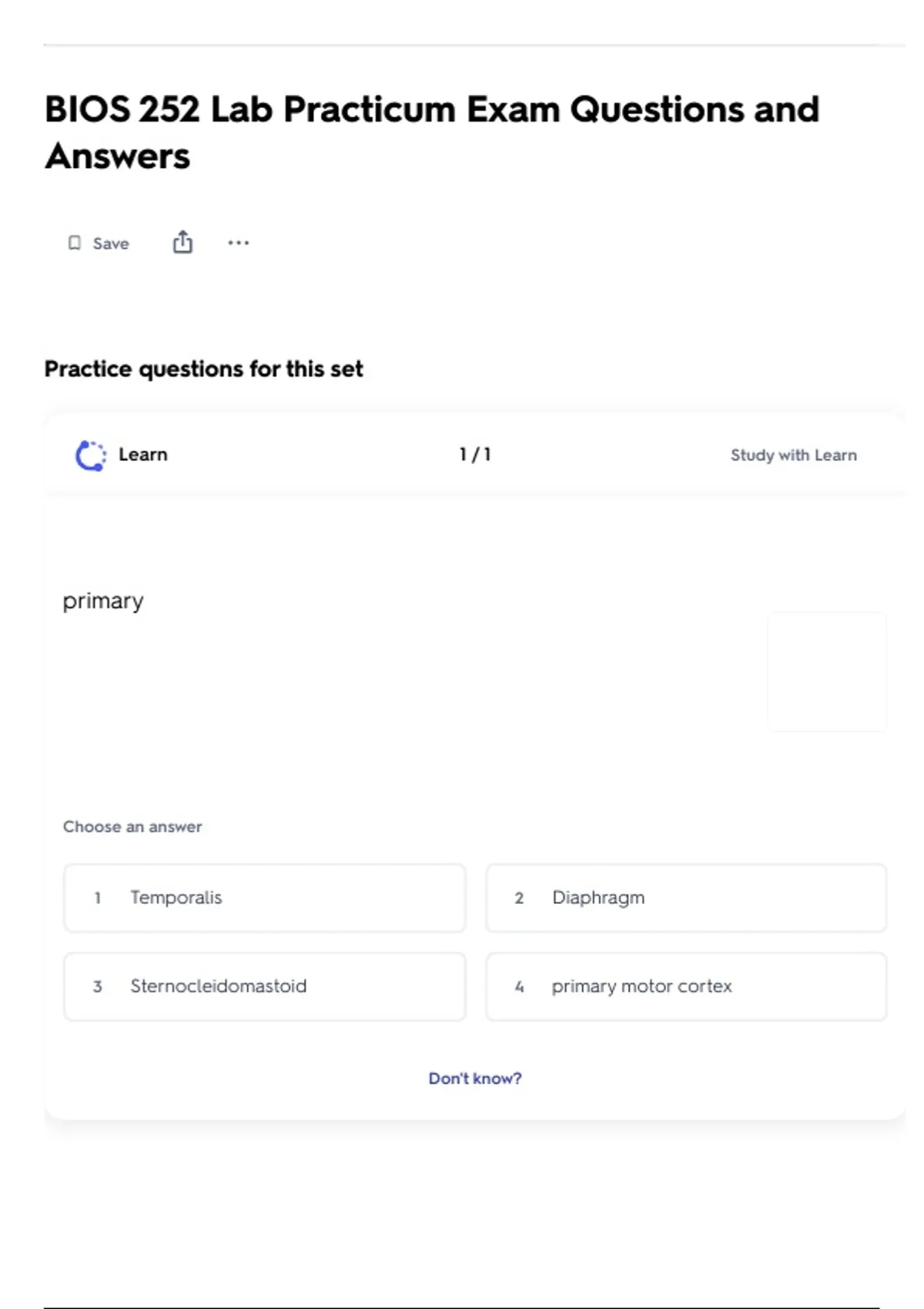
Task: Click the bookmark Save icon
Action: [x=75, y=243]
